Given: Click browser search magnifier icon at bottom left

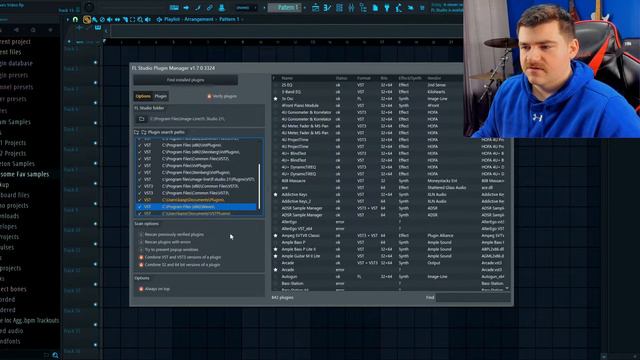Looking at the screenshot, I should click(55, 355).
